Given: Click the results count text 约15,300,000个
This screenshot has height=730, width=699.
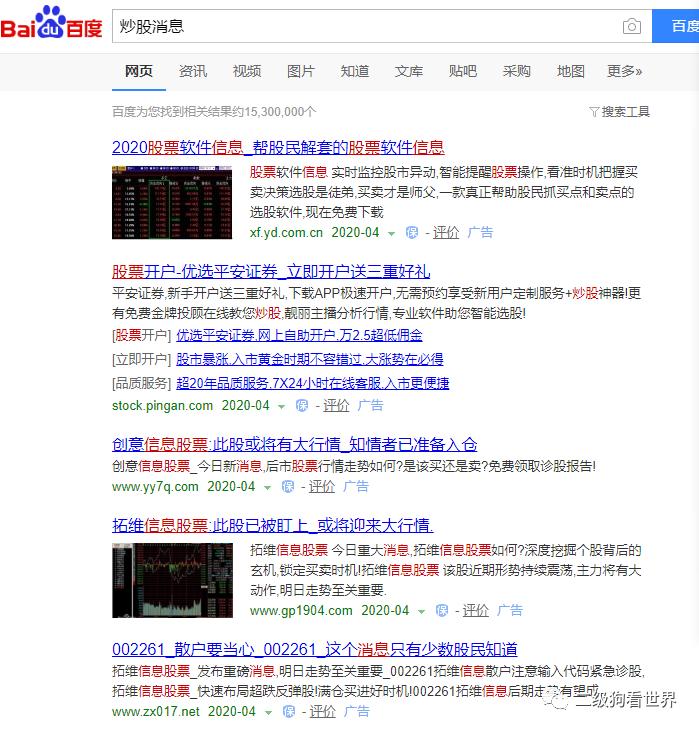Looking at the screenshot, I should 275,112.
